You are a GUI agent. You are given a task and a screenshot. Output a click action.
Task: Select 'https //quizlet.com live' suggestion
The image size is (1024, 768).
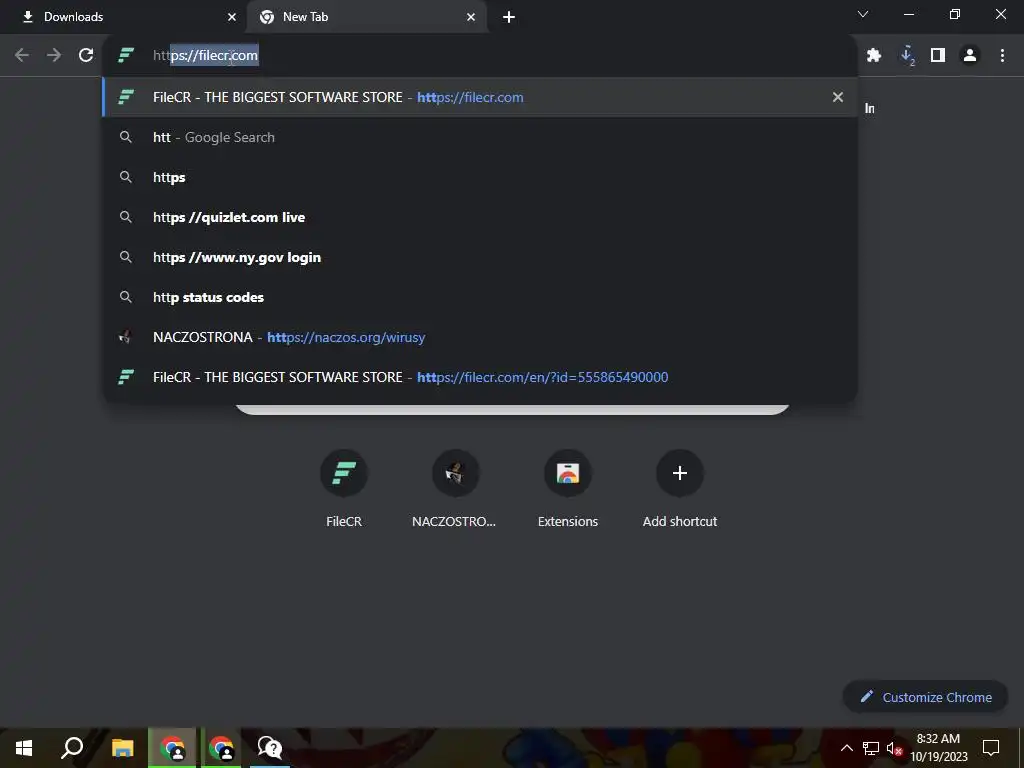[480, 217]
